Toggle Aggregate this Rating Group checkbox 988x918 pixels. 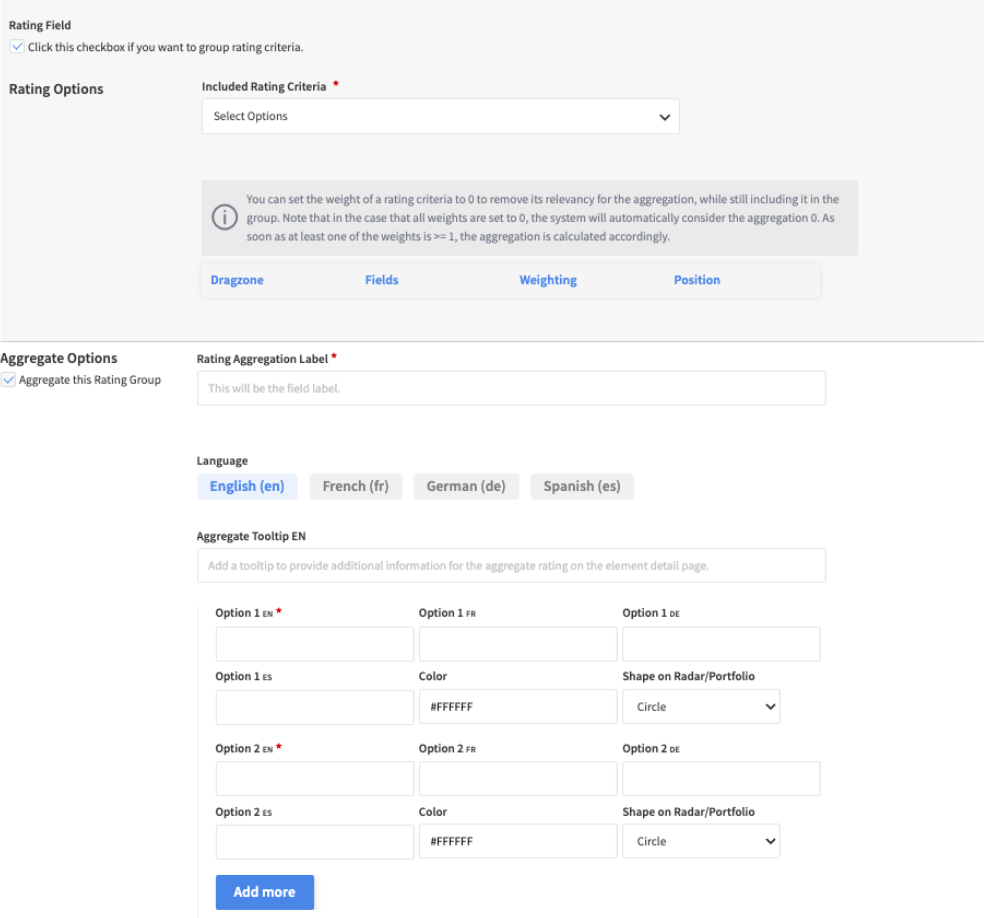coord(9,380)
